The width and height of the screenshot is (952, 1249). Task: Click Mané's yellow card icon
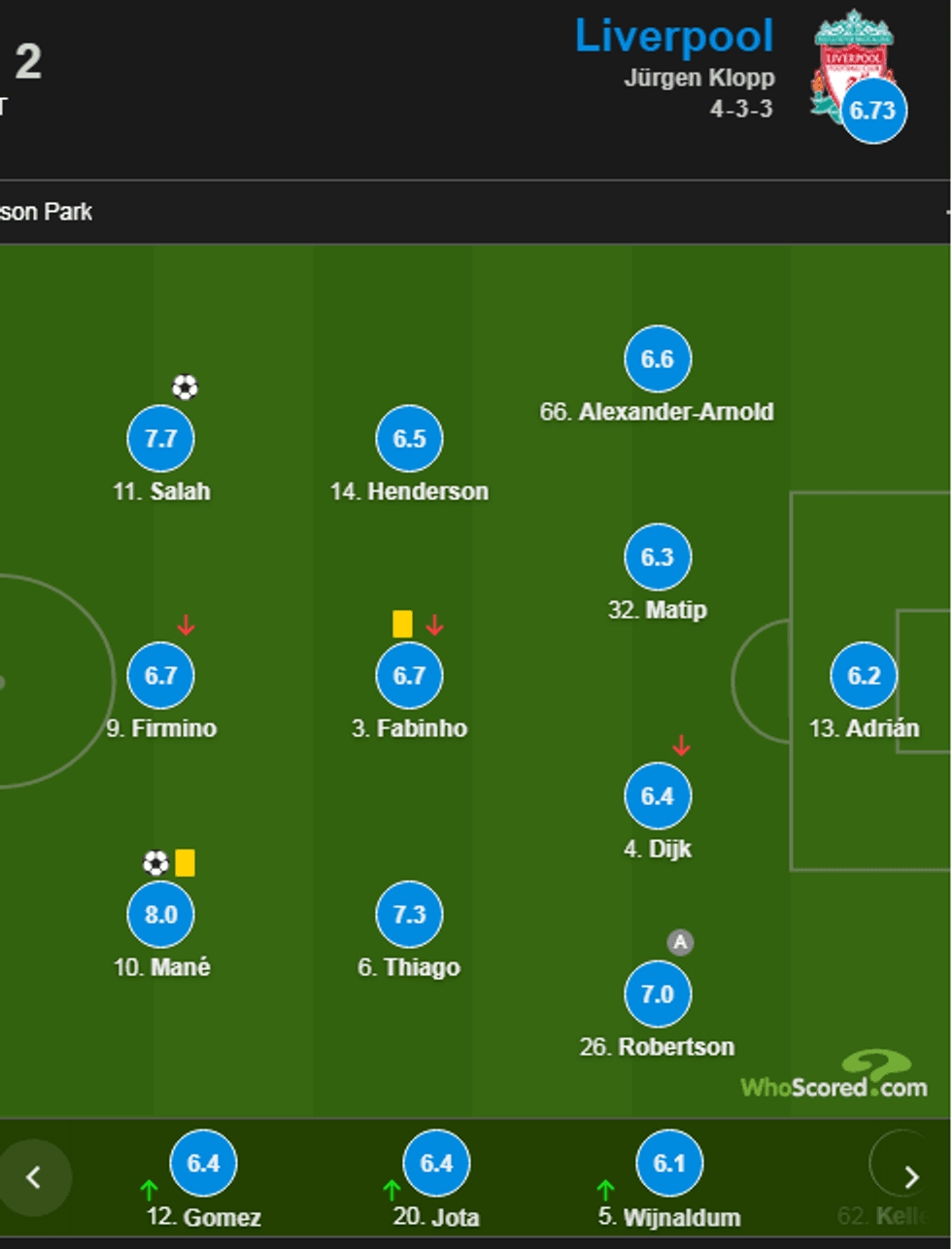point(185,862)
